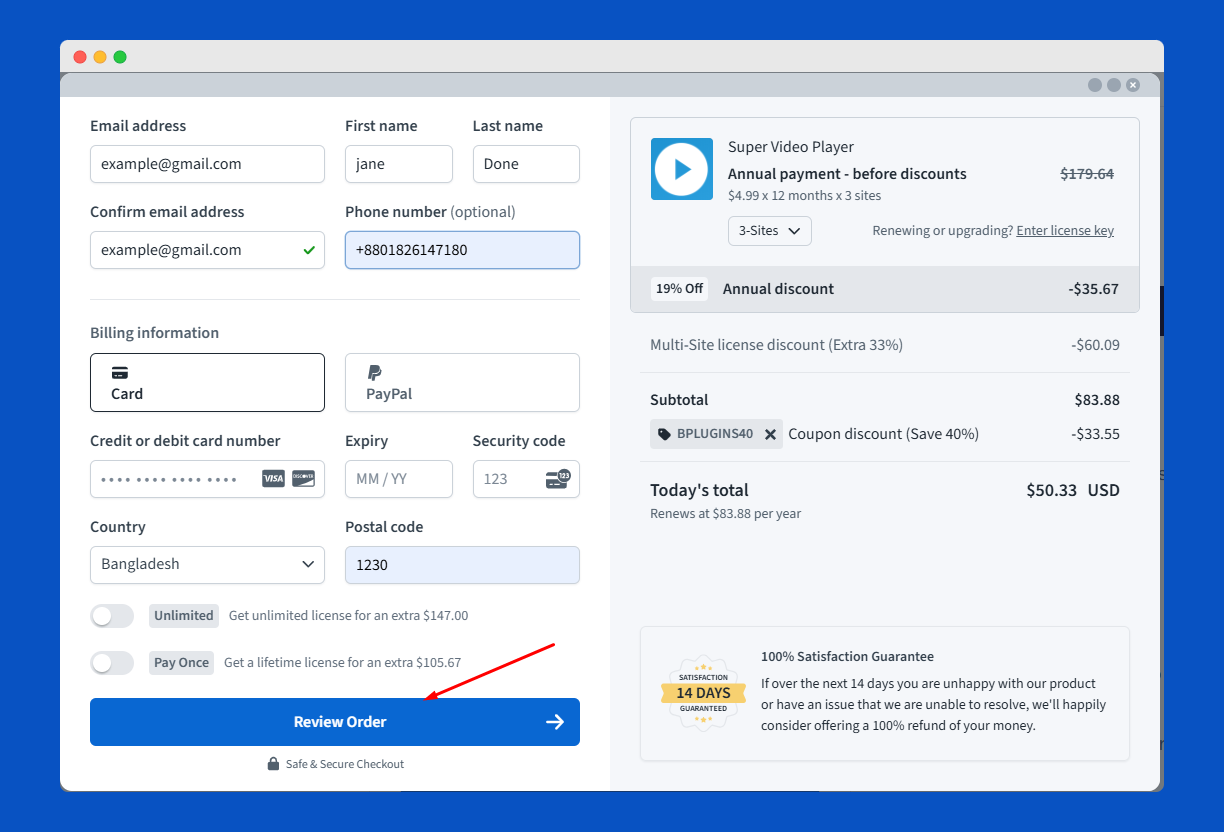
Task: Expand the 3-Sites license dropdown
Action: (x=769, y=230)
